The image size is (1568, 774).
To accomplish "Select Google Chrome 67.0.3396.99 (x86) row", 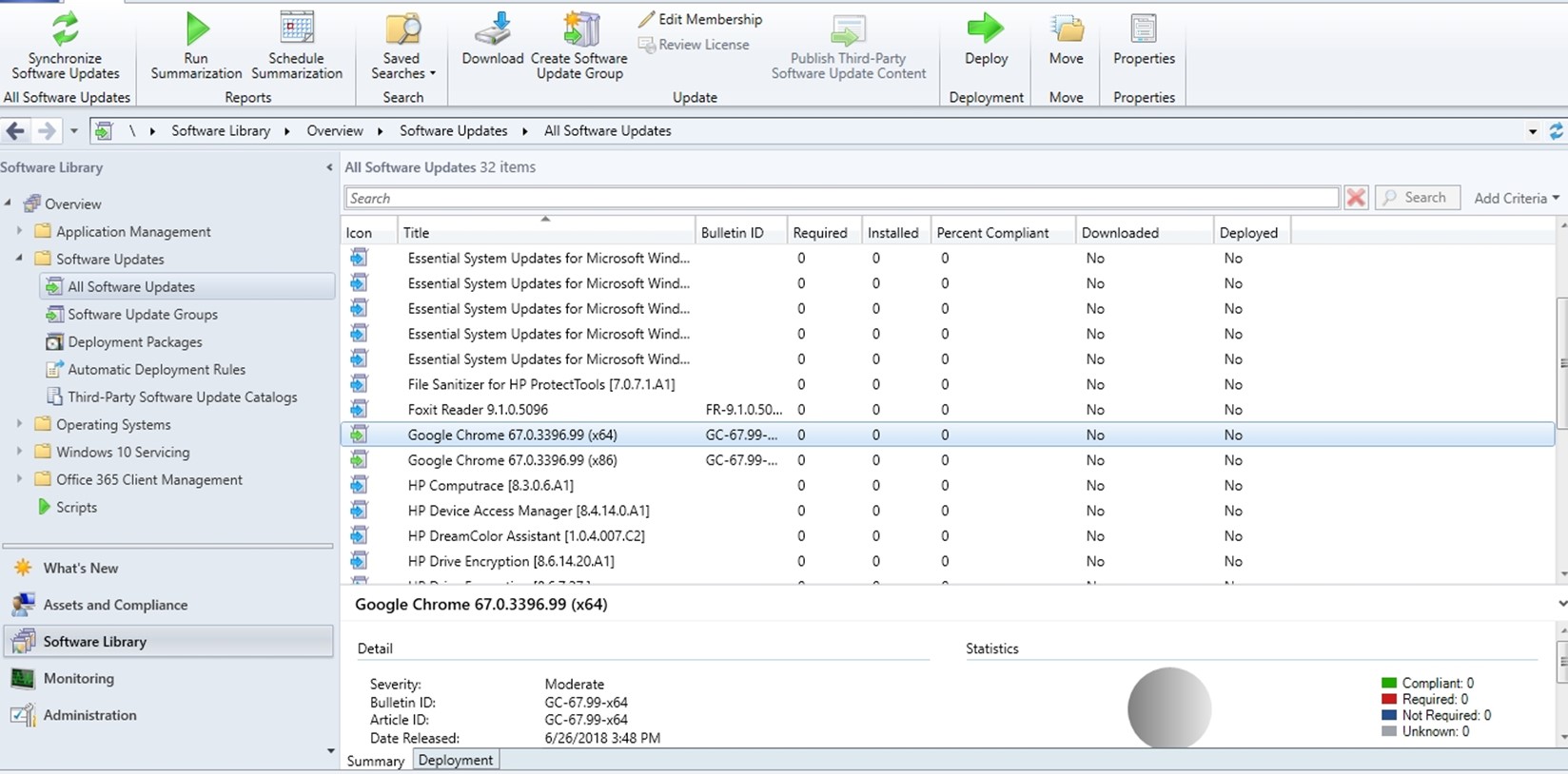I will click(x=948, y=460).
